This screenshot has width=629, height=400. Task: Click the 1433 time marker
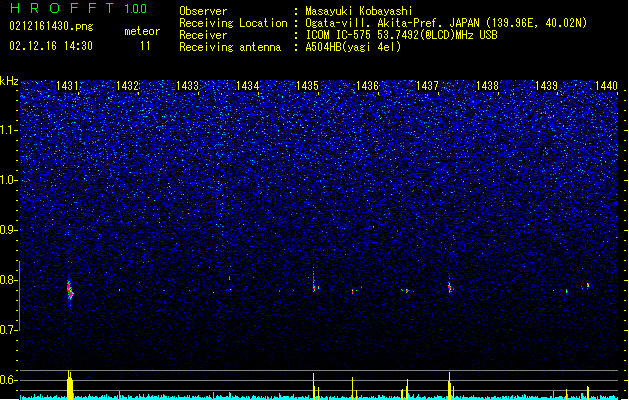click(x=187, y=86)
